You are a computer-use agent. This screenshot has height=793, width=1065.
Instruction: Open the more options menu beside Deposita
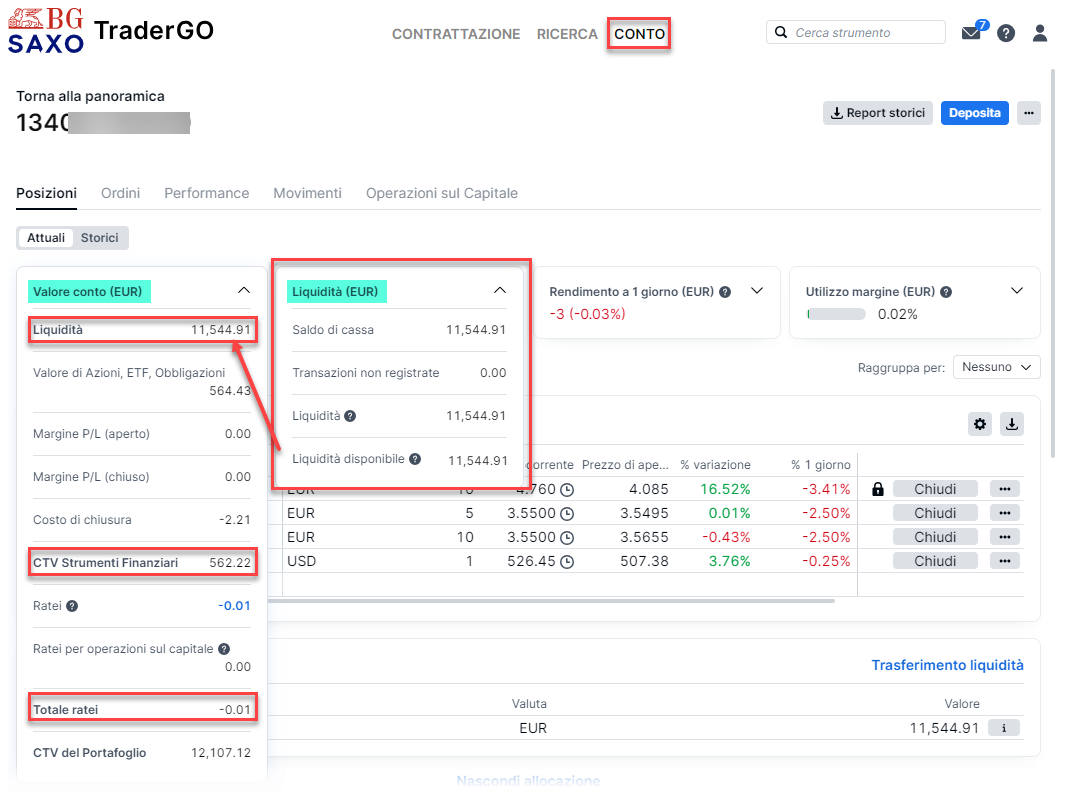coord(1029,113)
